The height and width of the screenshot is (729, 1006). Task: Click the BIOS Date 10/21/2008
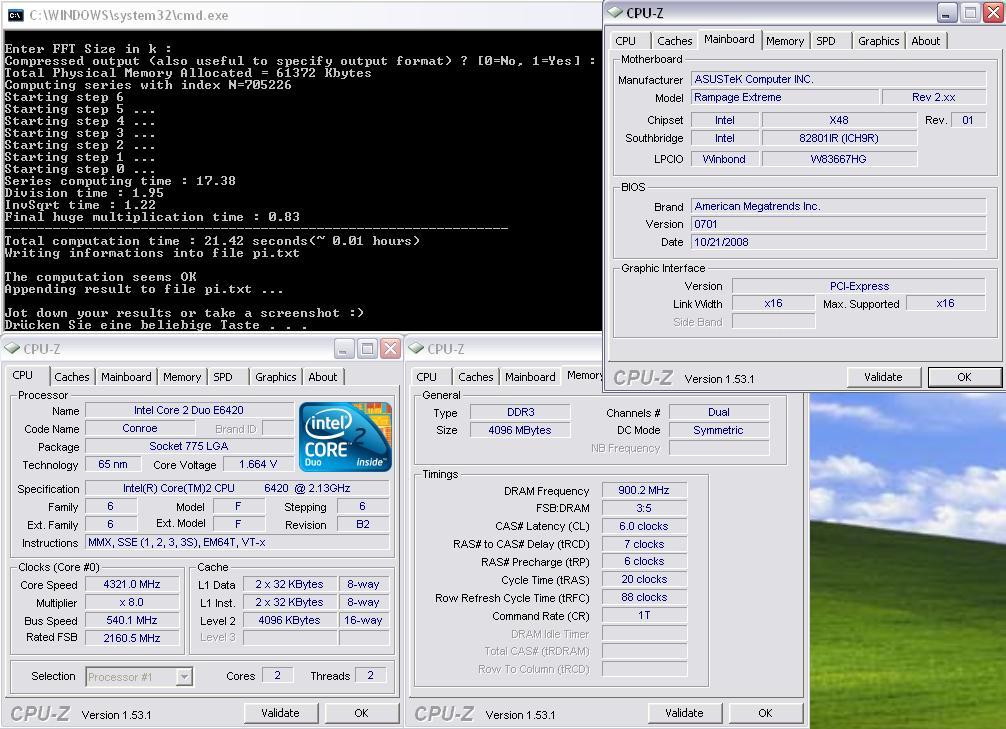pyautogui.click(x=839, y=242)
